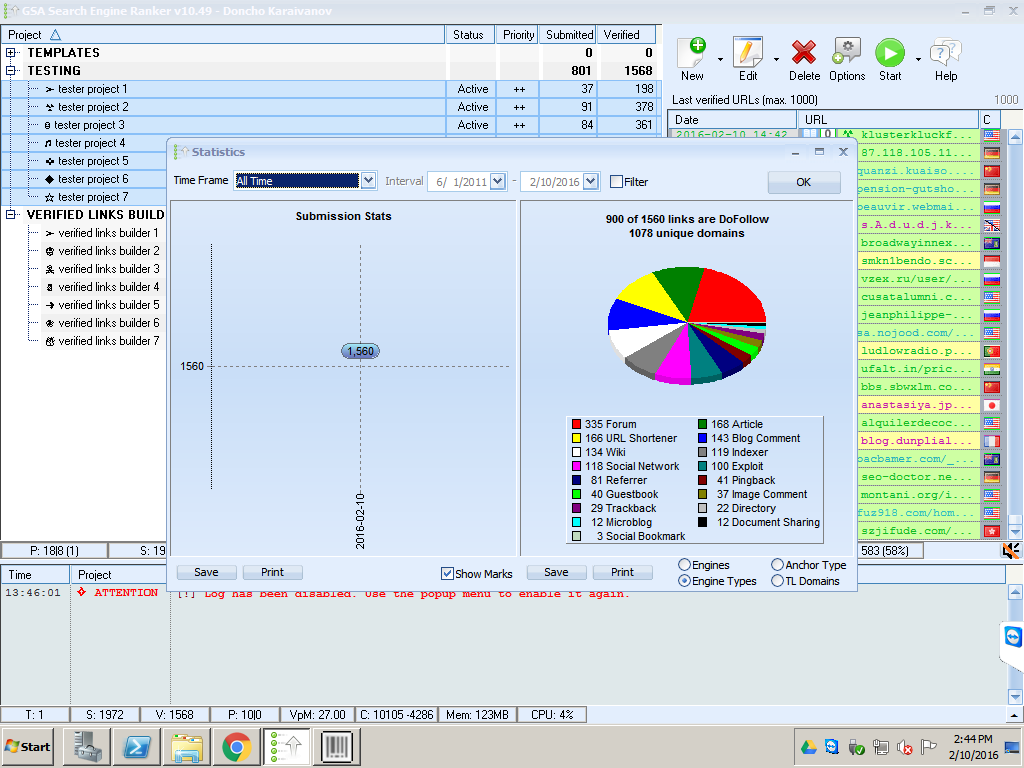The width and height of the screenshot is (1024, 768).
Task: Click the Server Manager taskbar icon
Action: coord(87,747)
